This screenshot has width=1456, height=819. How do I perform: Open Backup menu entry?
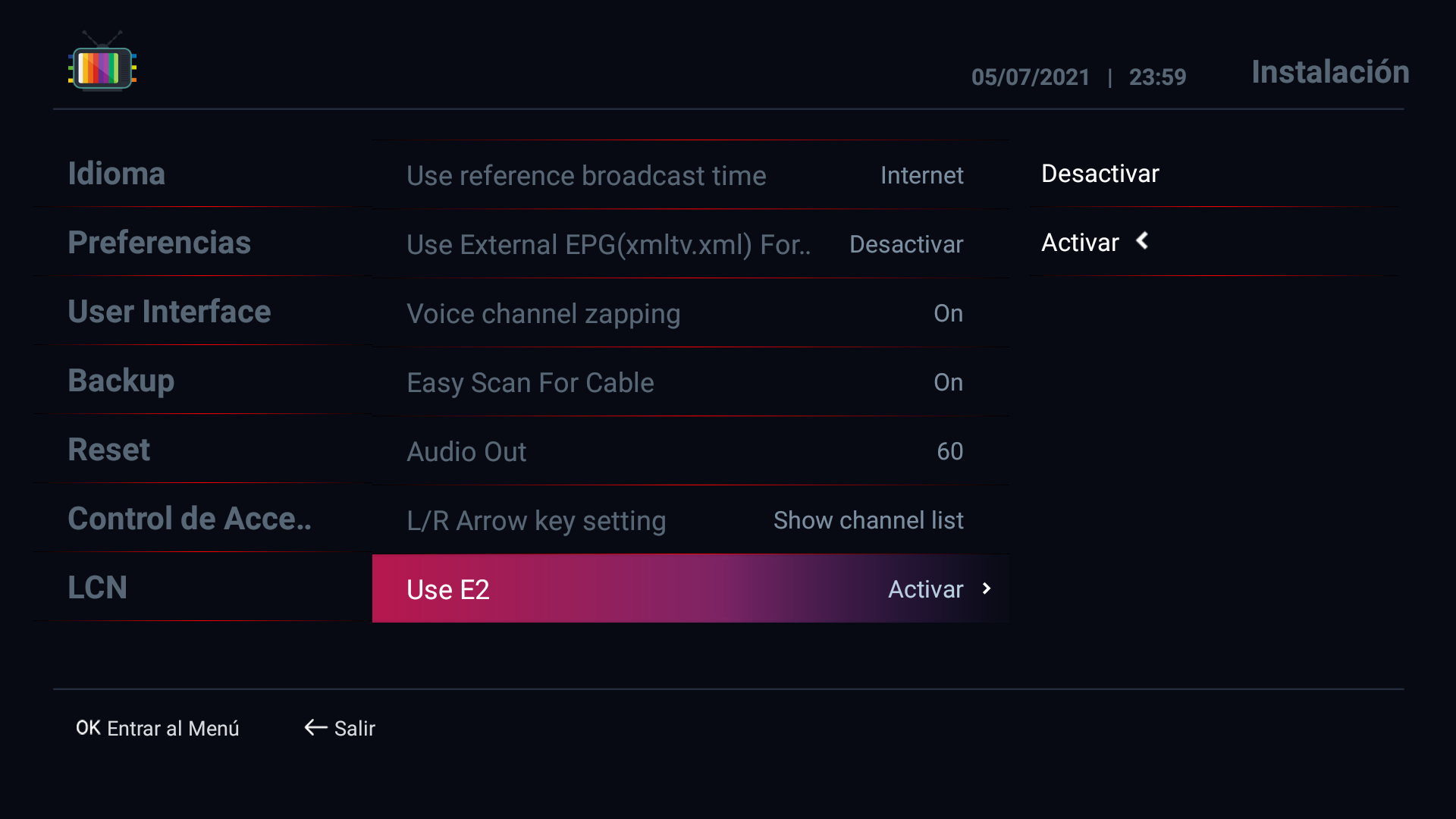click(x=121, y=381)
